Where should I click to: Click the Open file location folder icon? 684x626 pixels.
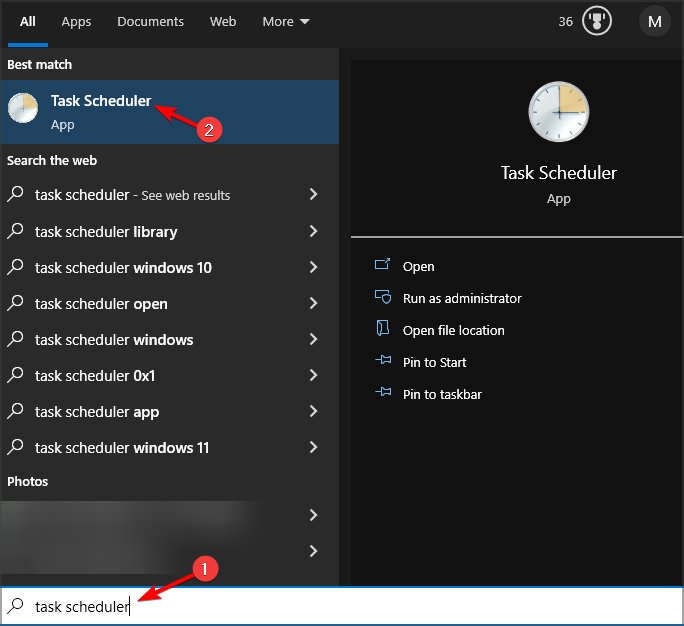(382, 329)
